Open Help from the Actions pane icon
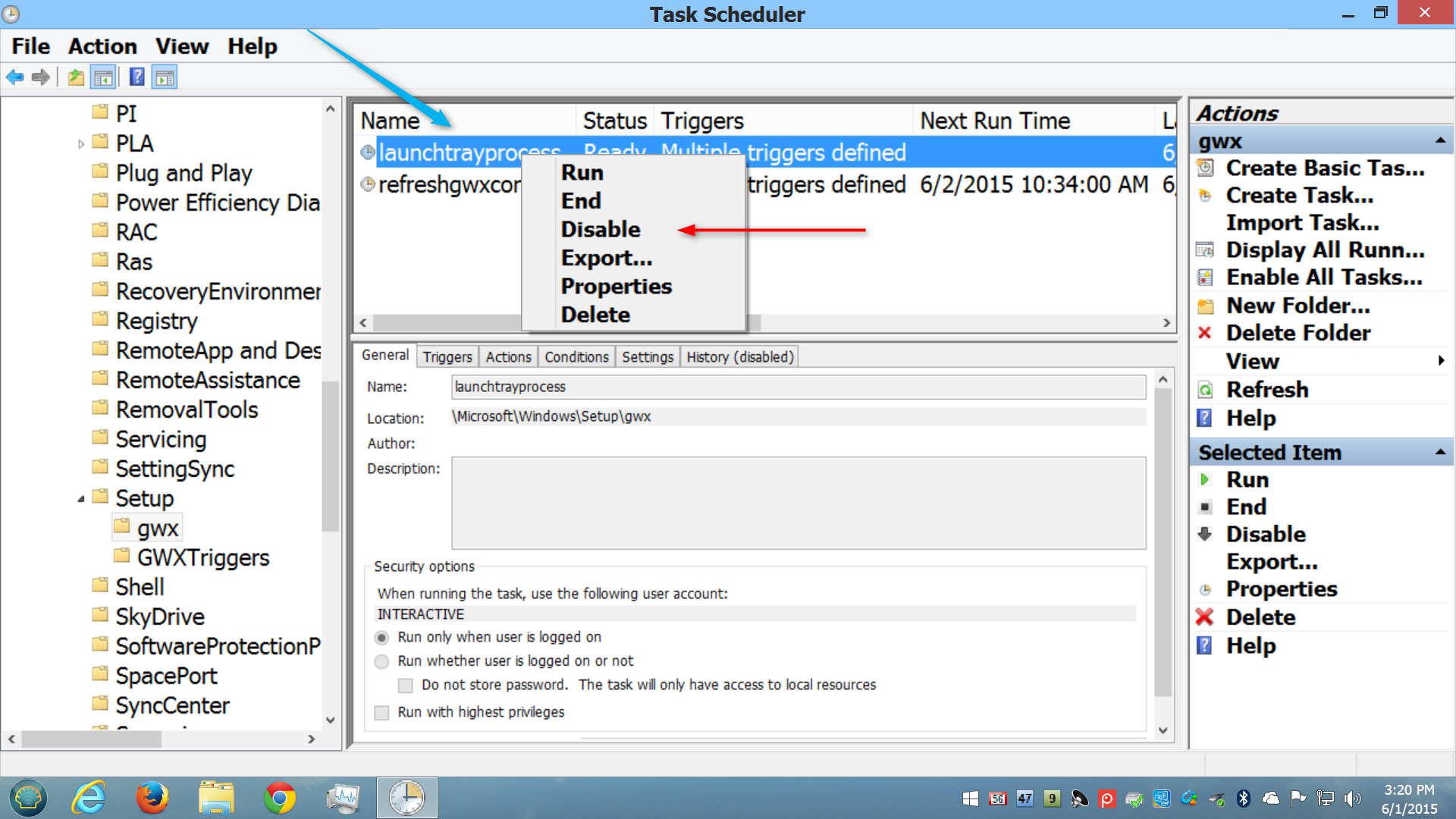 [x=1205, y=418]
